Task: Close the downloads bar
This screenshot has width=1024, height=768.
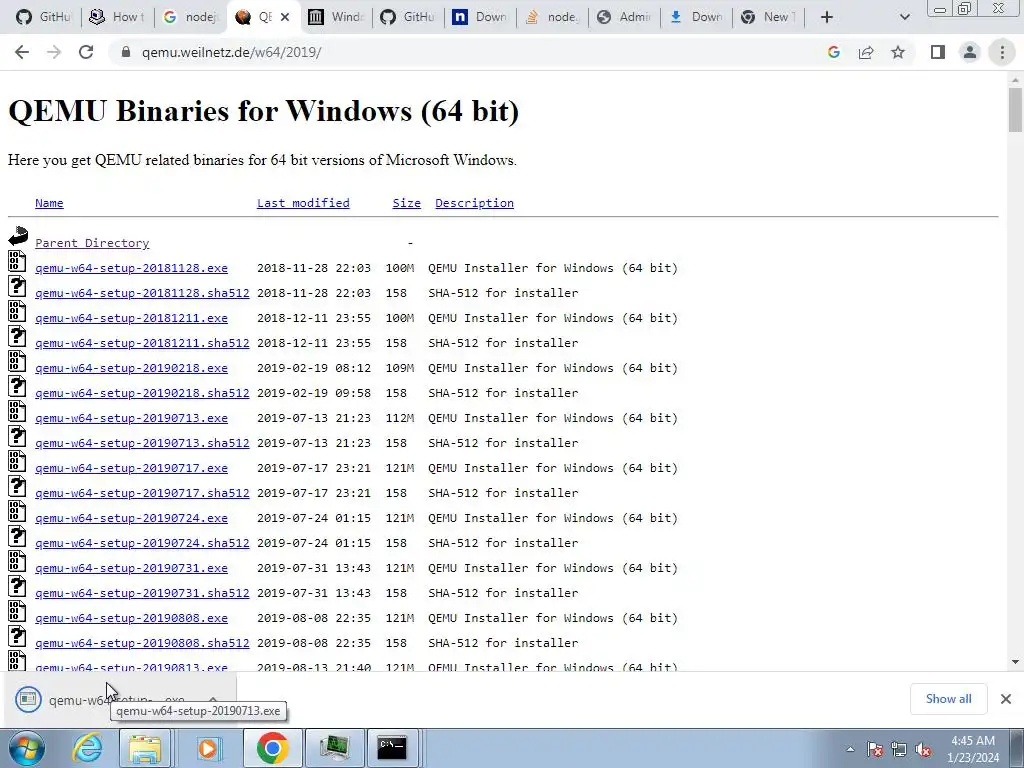Action: (x=1006, y=699)
